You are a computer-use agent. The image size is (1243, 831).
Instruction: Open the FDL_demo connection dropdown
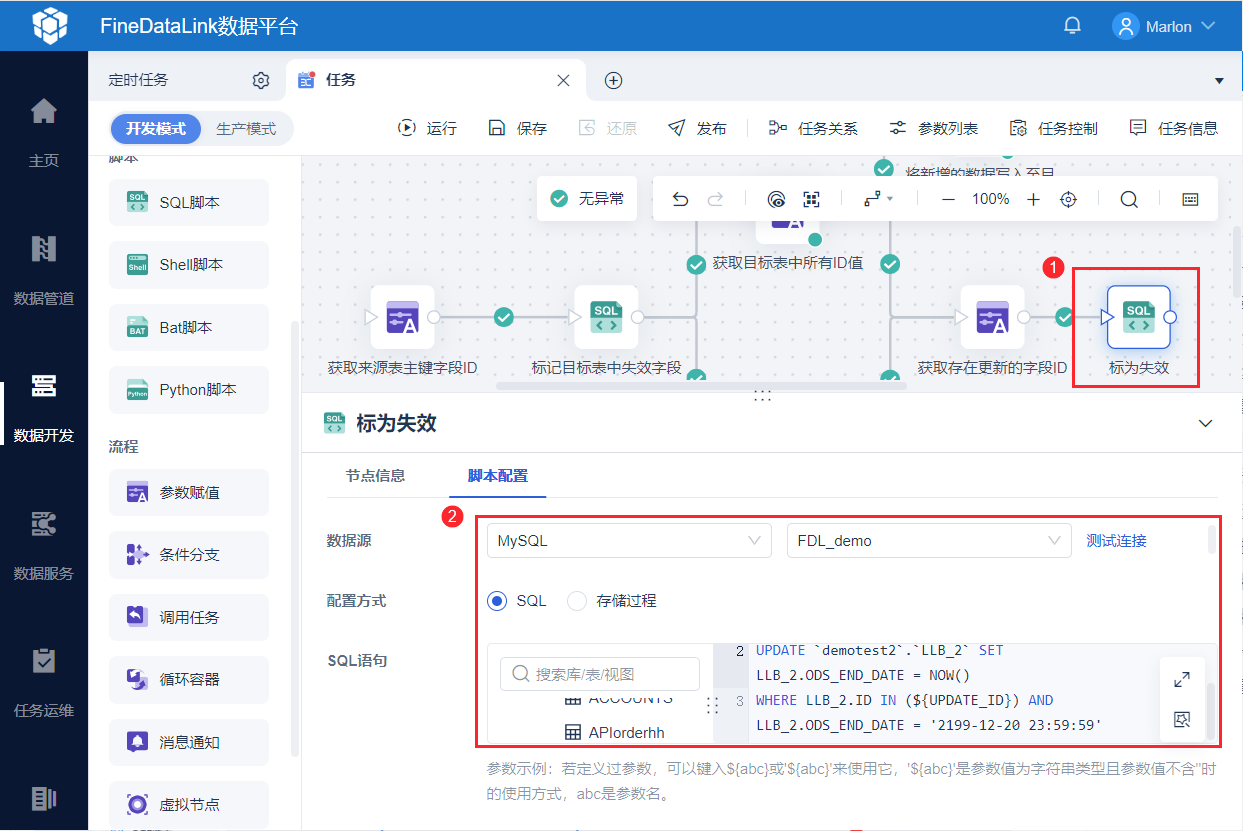(x=929, y=540)
